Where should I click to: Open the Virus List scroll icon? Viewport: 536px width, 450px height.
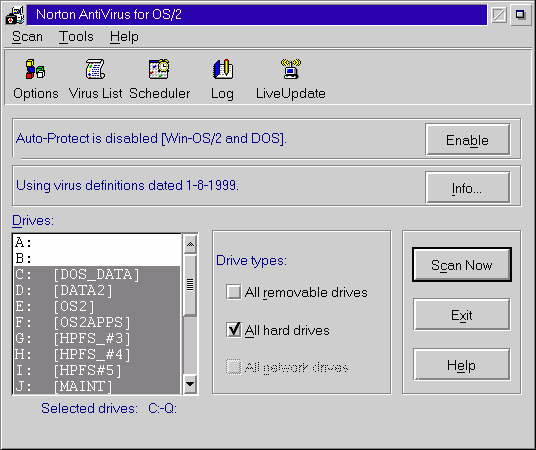point(95,79)
